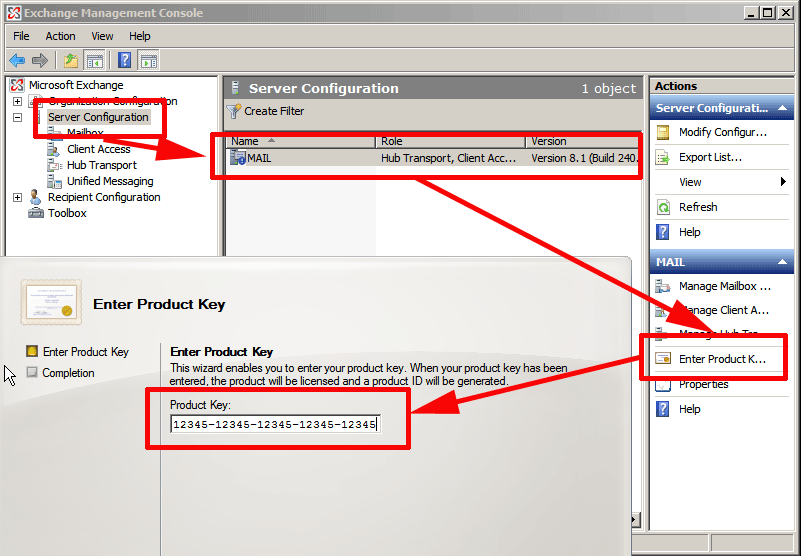The image size is (801, 556).
Task: Click Properties action in MAIL section
Action: (x=703, y=384)
